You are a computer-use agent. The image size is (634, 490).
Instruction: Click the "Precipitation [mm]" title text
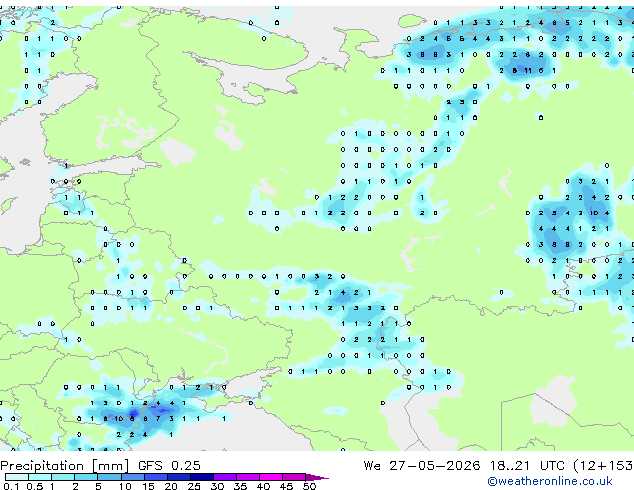point(64,466)
